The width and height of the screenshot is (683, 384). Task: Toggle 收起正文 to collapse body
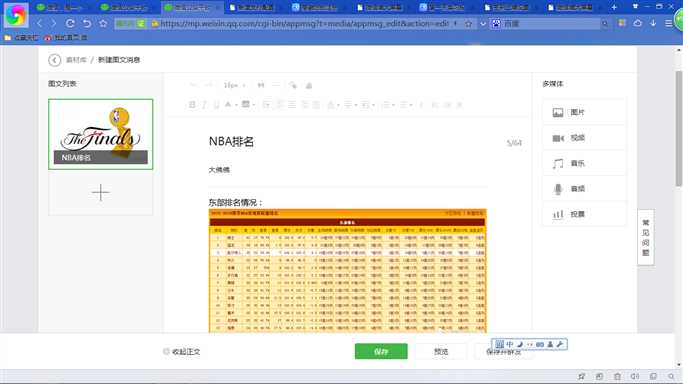[x=182, y=351]
